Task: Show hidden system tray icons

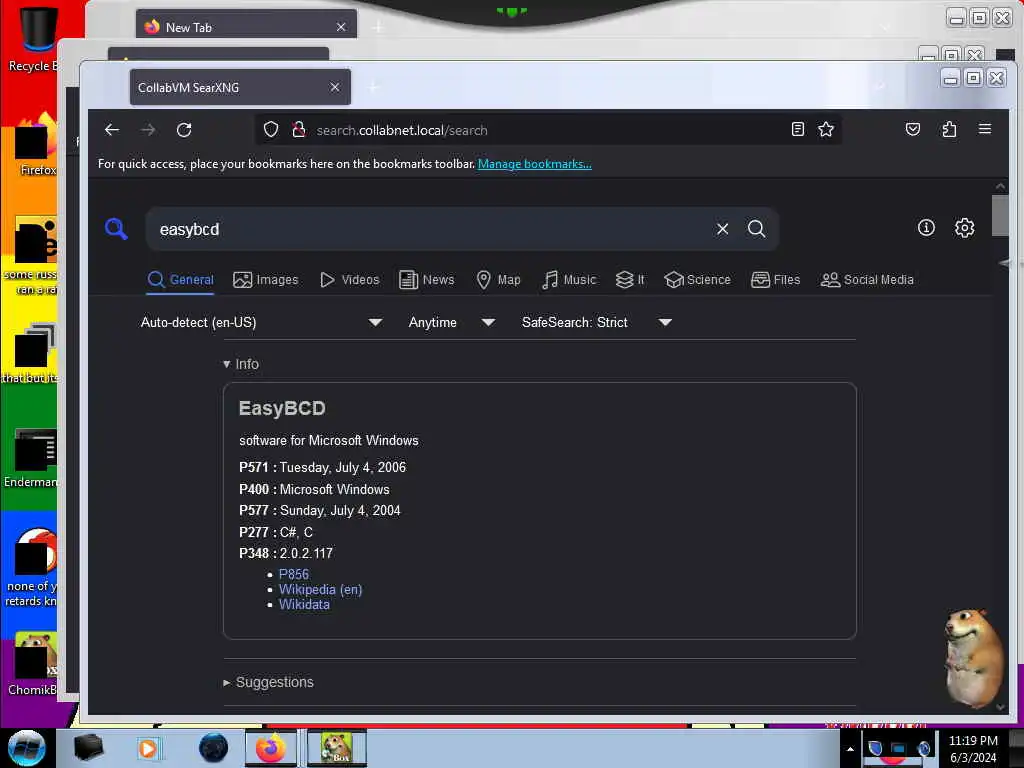Action: (850, 749)
